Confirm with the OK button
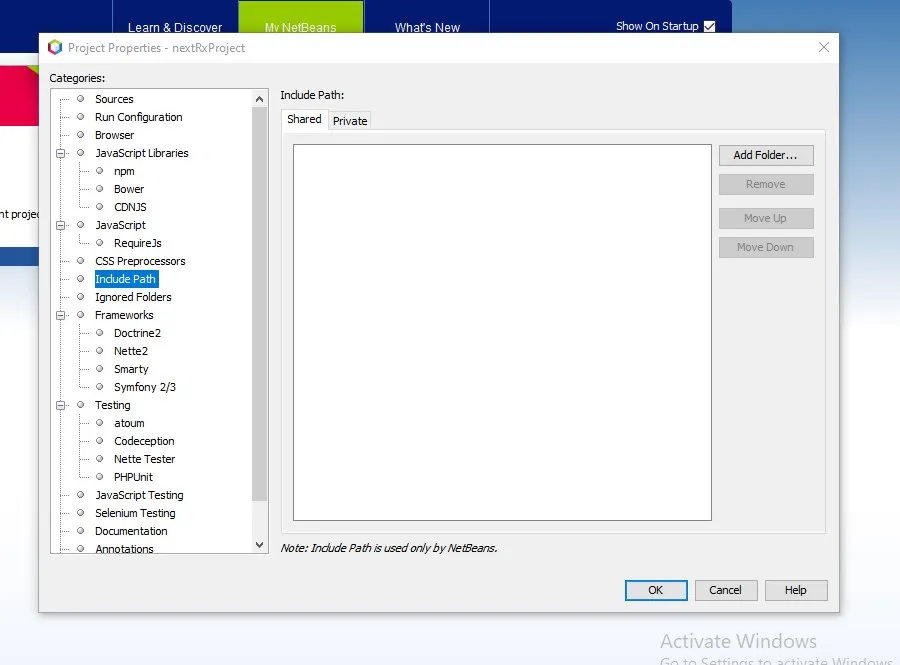This screenshot has width=900, height=665. coord(655,590)
